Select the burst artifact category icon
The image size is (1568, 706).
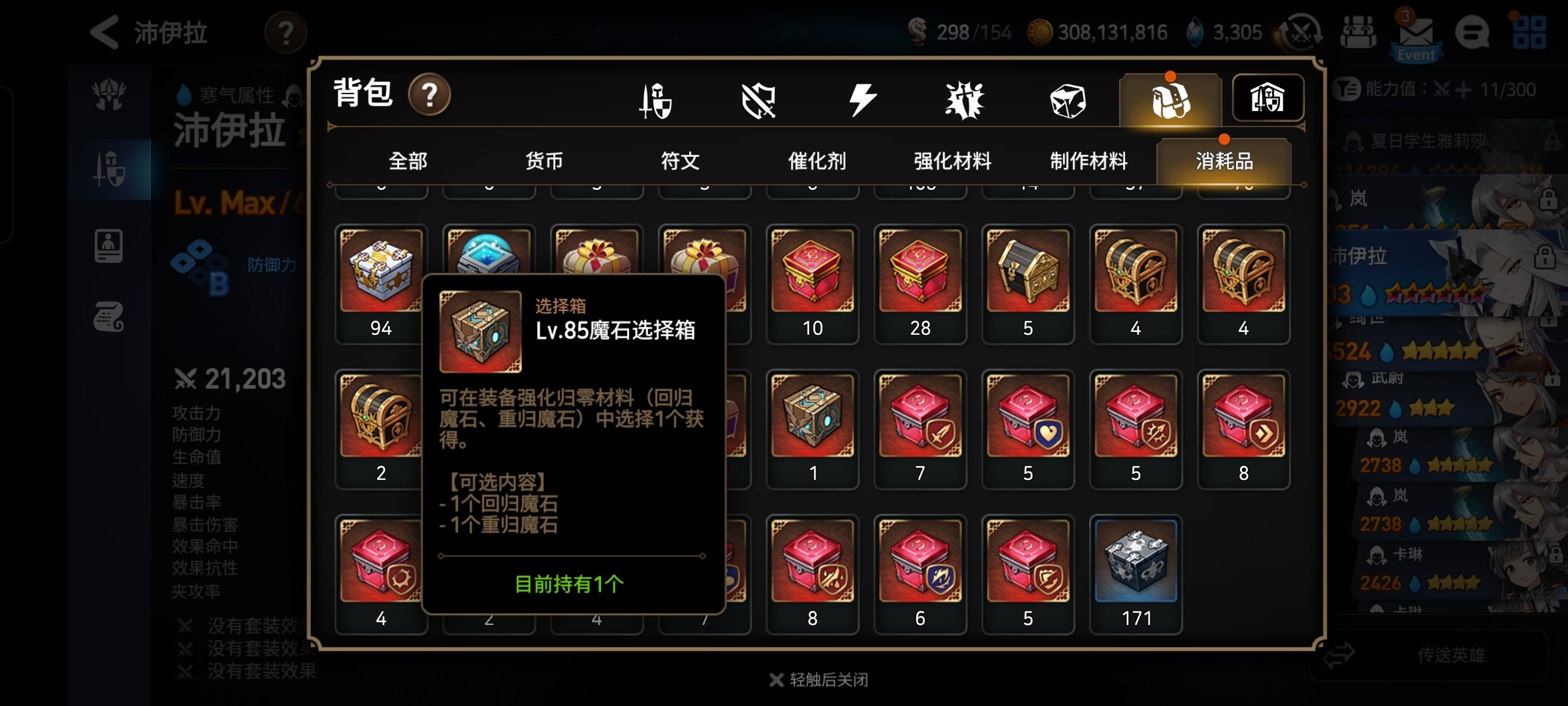(965, 101)
